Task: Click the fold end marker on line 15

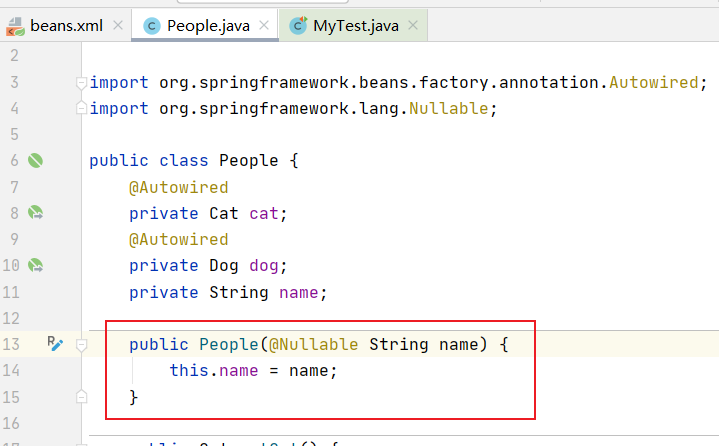Action: (82, 397)
